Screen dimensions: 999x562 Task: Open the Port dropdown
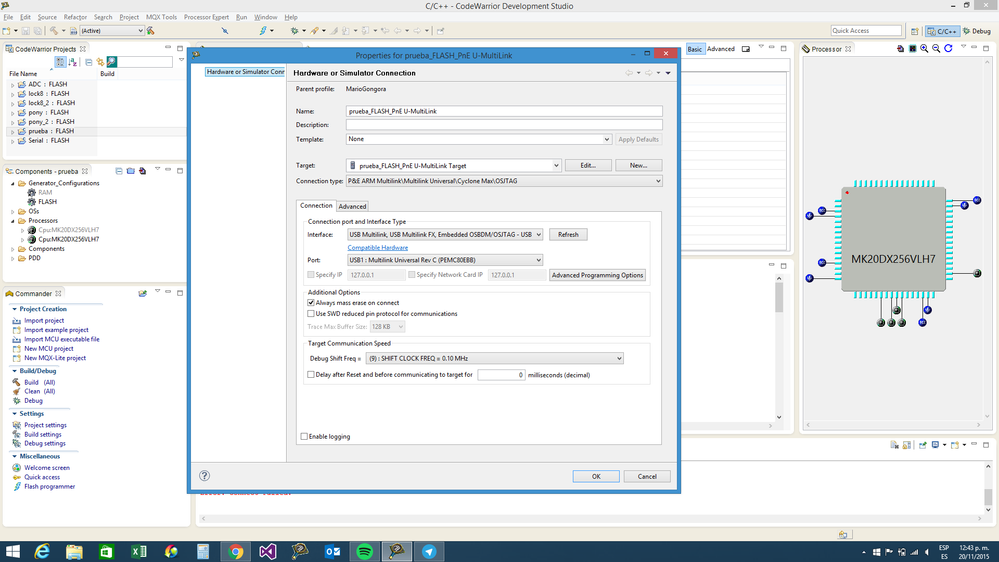[538, 260]
